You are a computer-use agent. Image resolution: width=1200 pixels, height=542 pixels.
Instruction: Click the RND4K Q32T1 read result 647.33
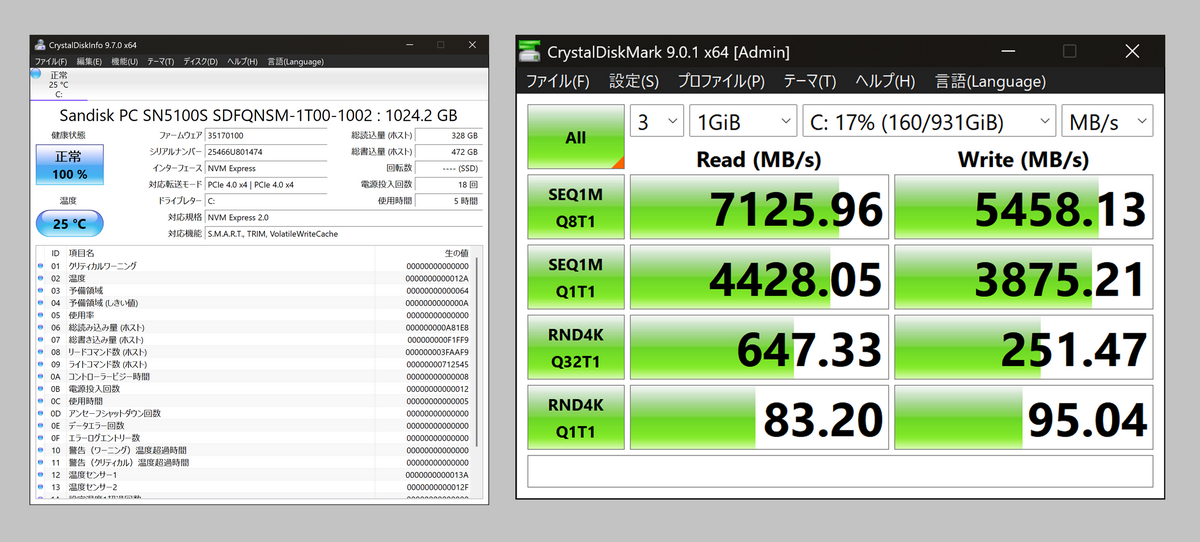[x=759, y=348]
